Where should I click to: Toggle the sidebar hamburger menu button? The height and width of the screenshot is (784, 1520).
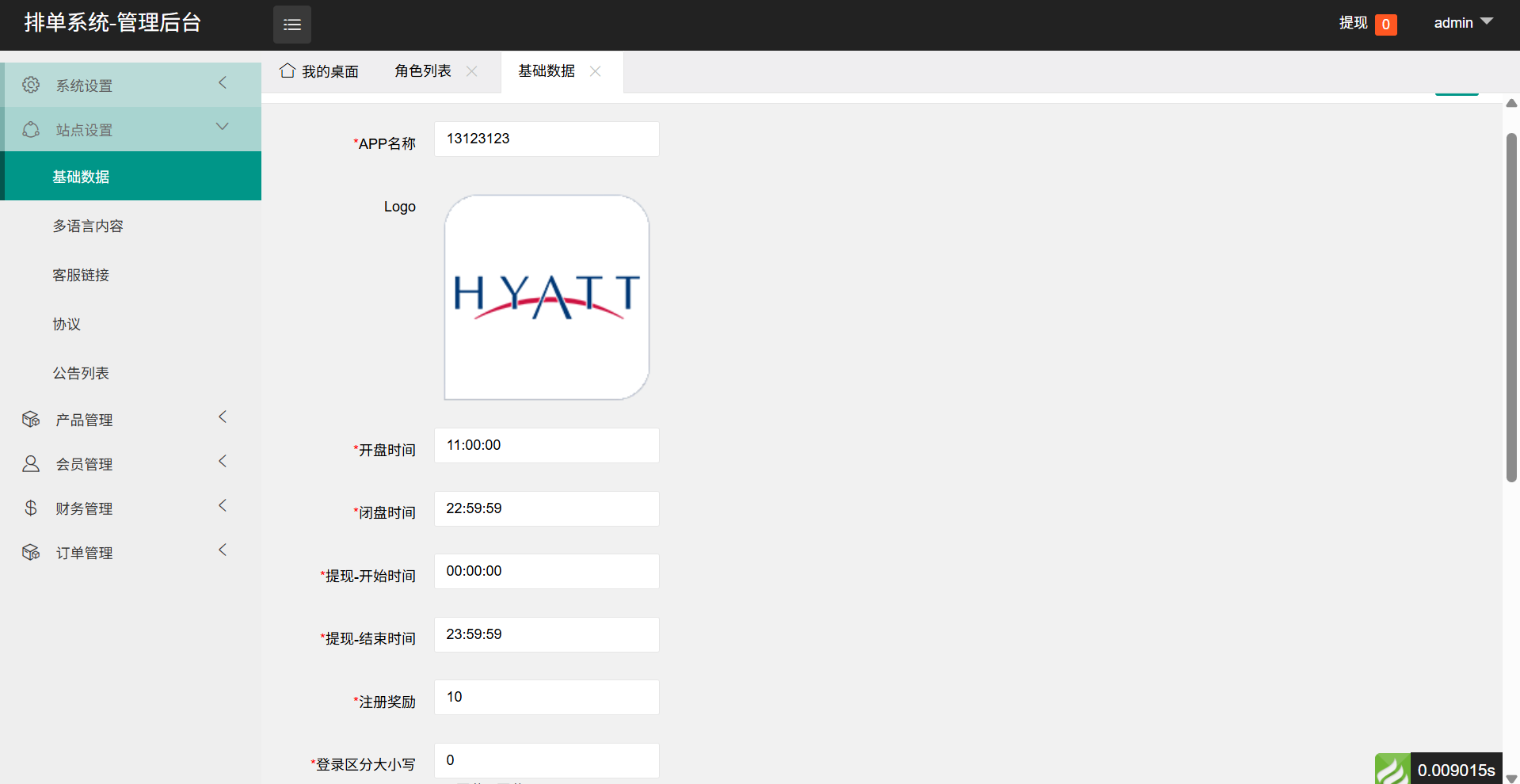pyautogui.click(x=292, y=25)
